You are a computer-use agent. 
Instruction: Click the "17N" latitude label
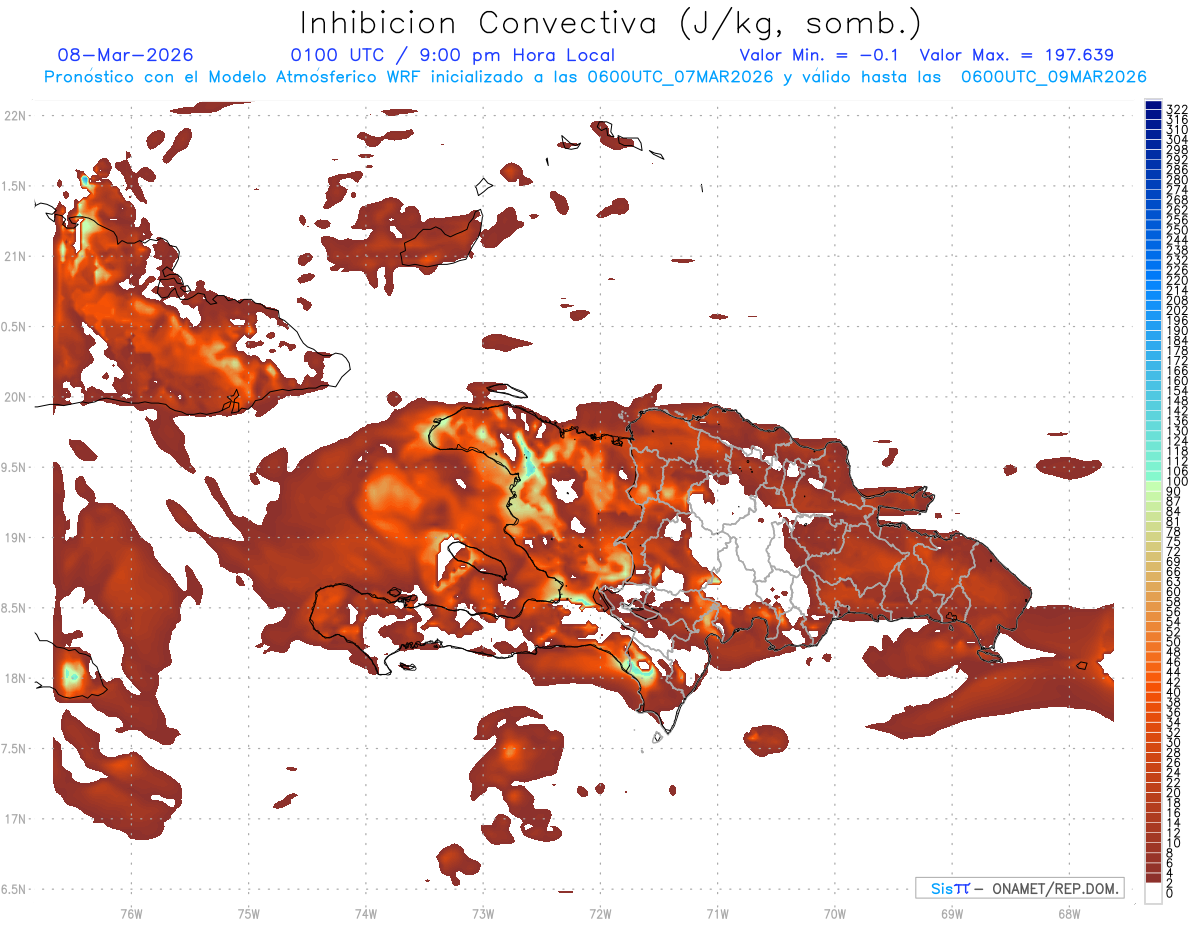click(15, 819)
